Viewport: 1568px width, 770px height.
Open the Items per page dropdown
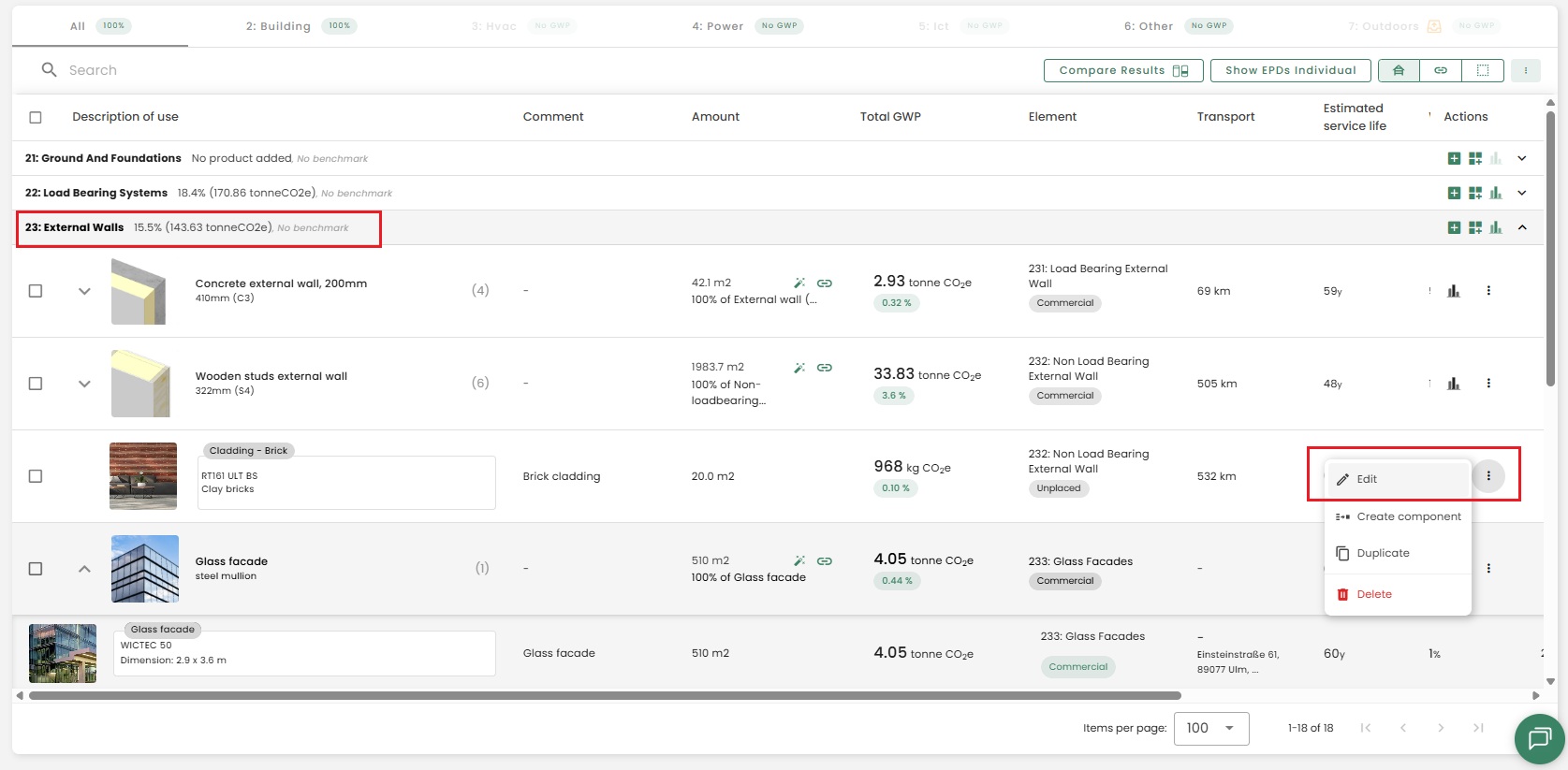1211,728
